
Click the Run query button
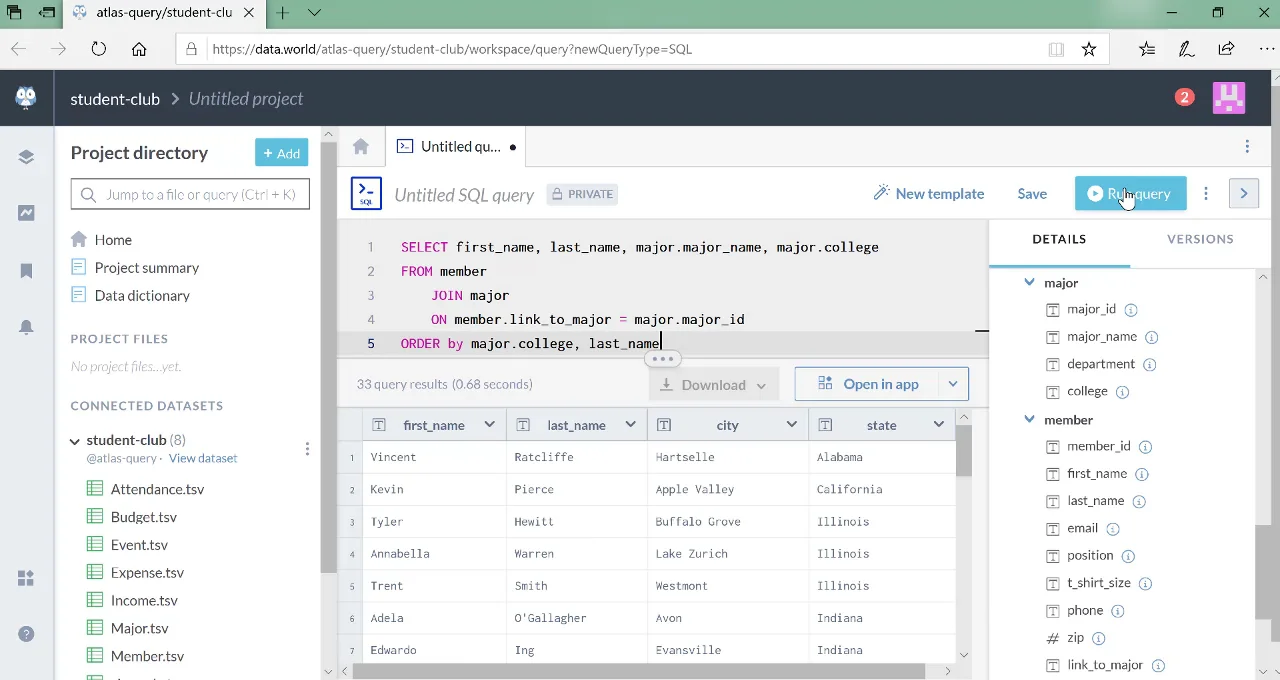click(1130, 194)
